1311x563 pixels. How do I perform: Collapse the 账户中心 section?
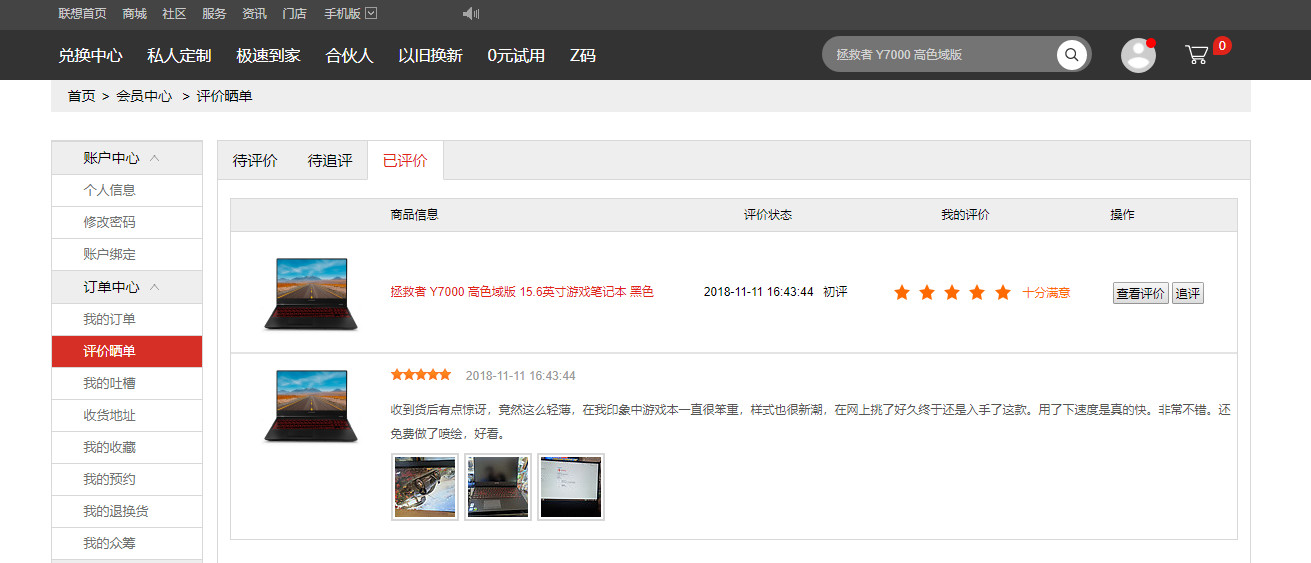pyautogui.click(x=155, y=158)
